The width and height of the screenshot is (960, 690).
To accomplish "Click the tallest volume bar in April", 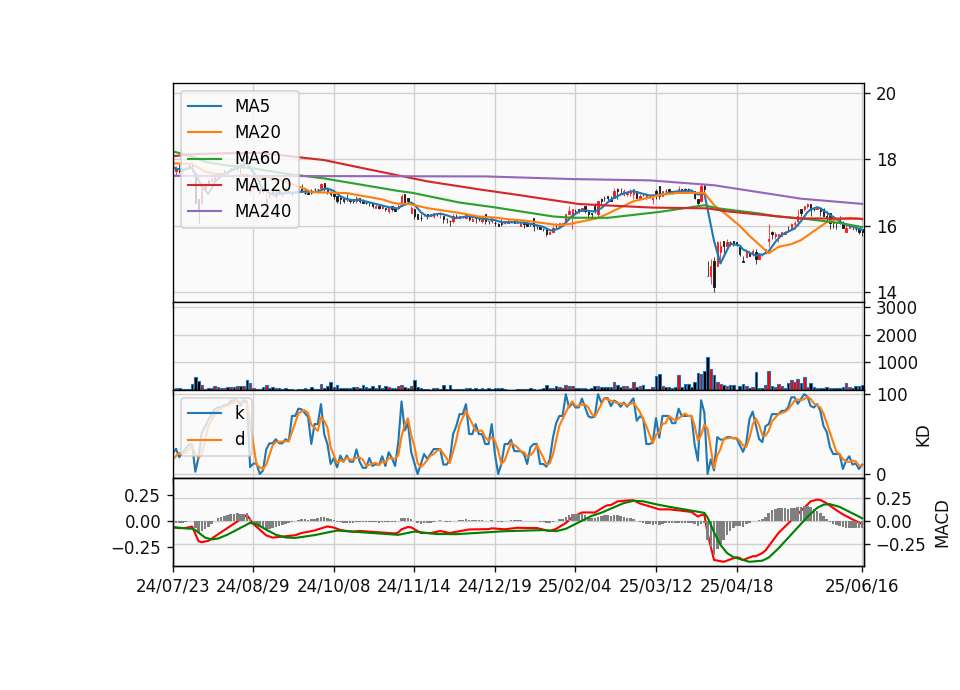I will point(708,373).
